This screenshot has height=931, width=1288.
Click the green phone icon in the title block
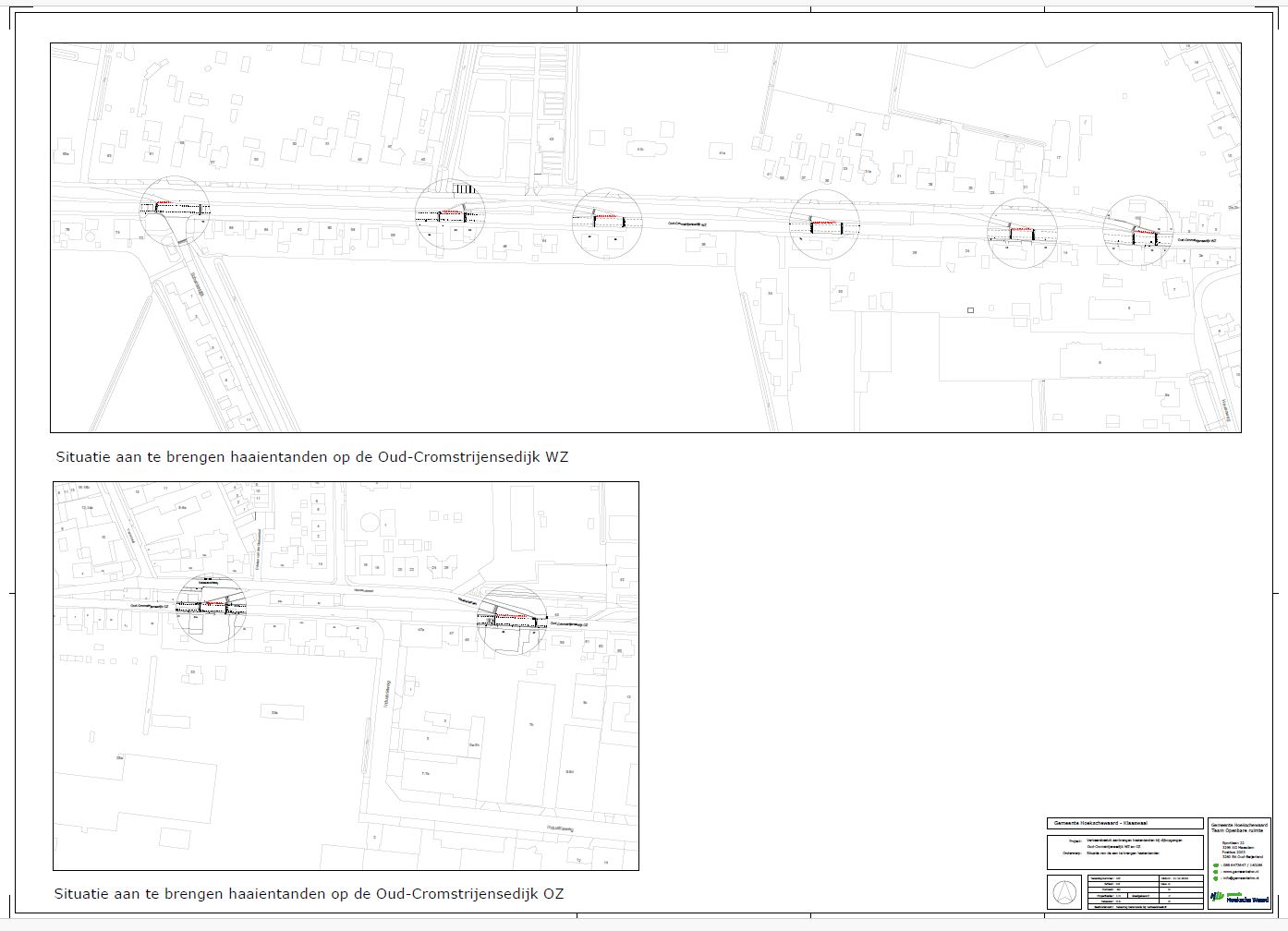1216,865
